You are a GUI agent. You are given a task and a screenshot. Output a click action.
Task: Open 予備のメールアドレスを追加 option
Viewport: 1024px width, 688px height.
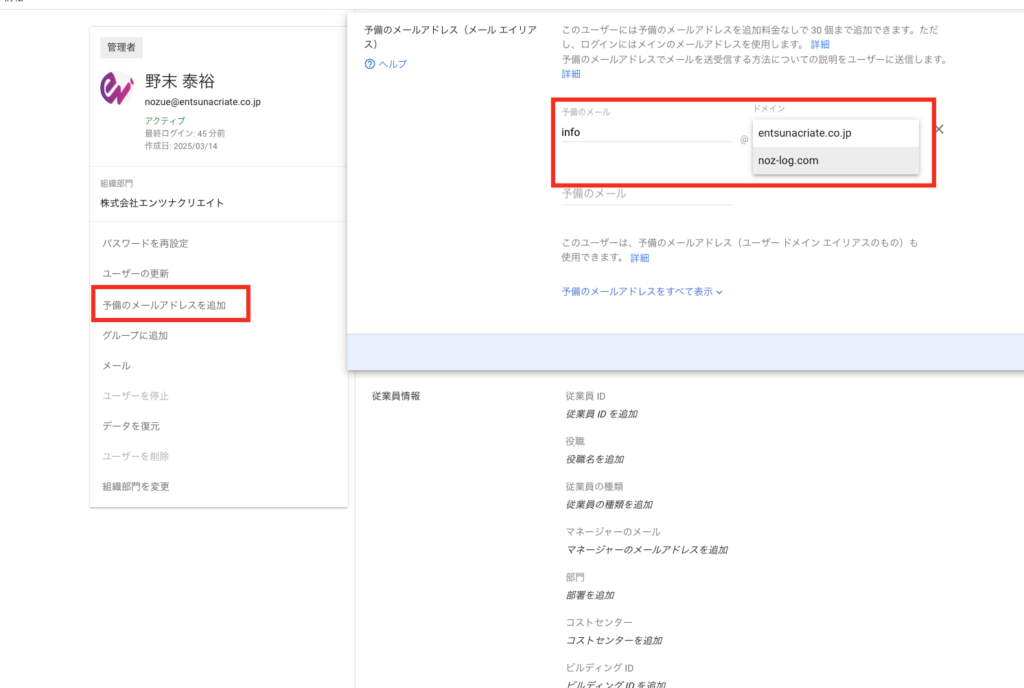coord(163,304)
